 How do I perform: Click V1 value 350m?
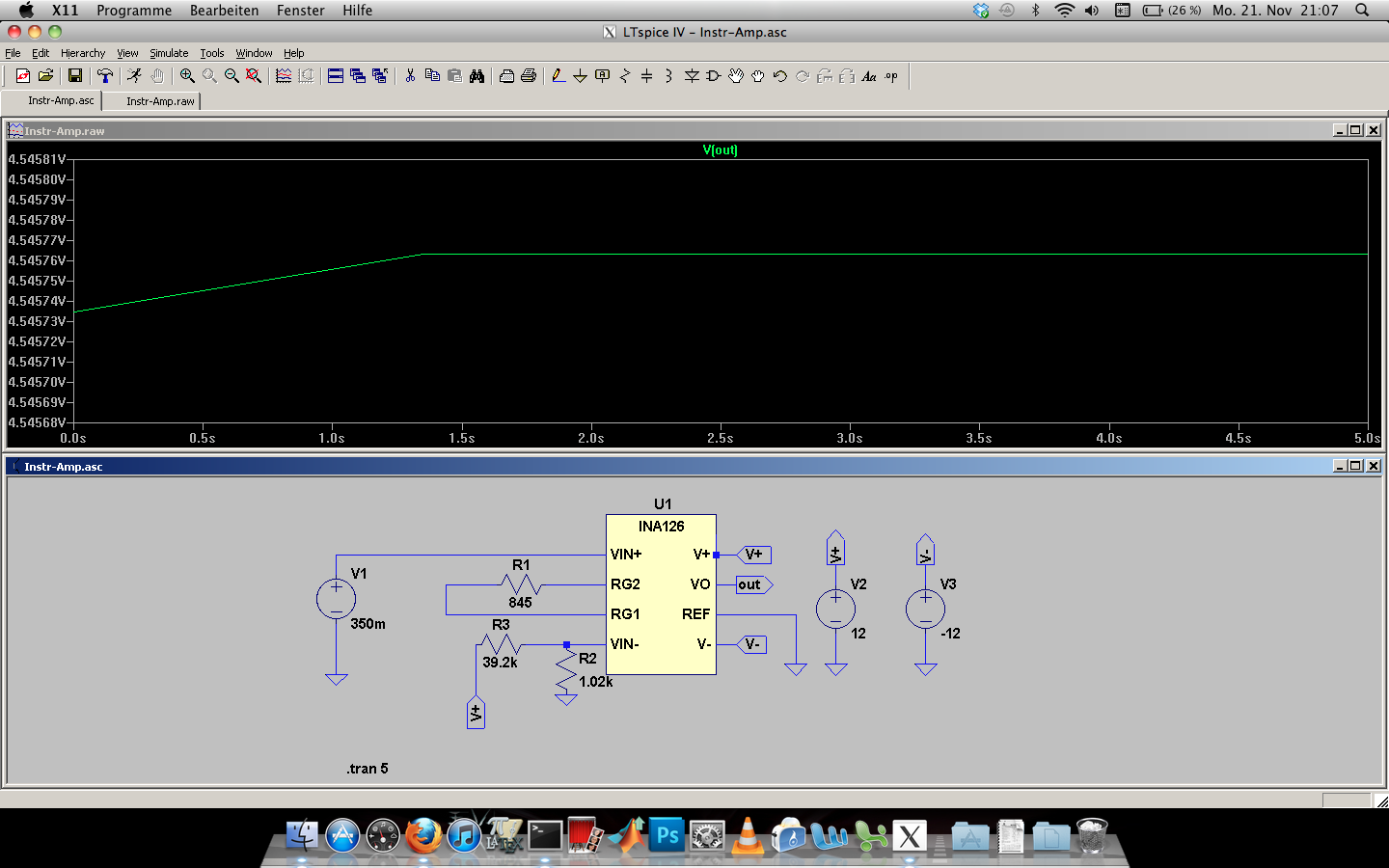(x=368, y=624)
